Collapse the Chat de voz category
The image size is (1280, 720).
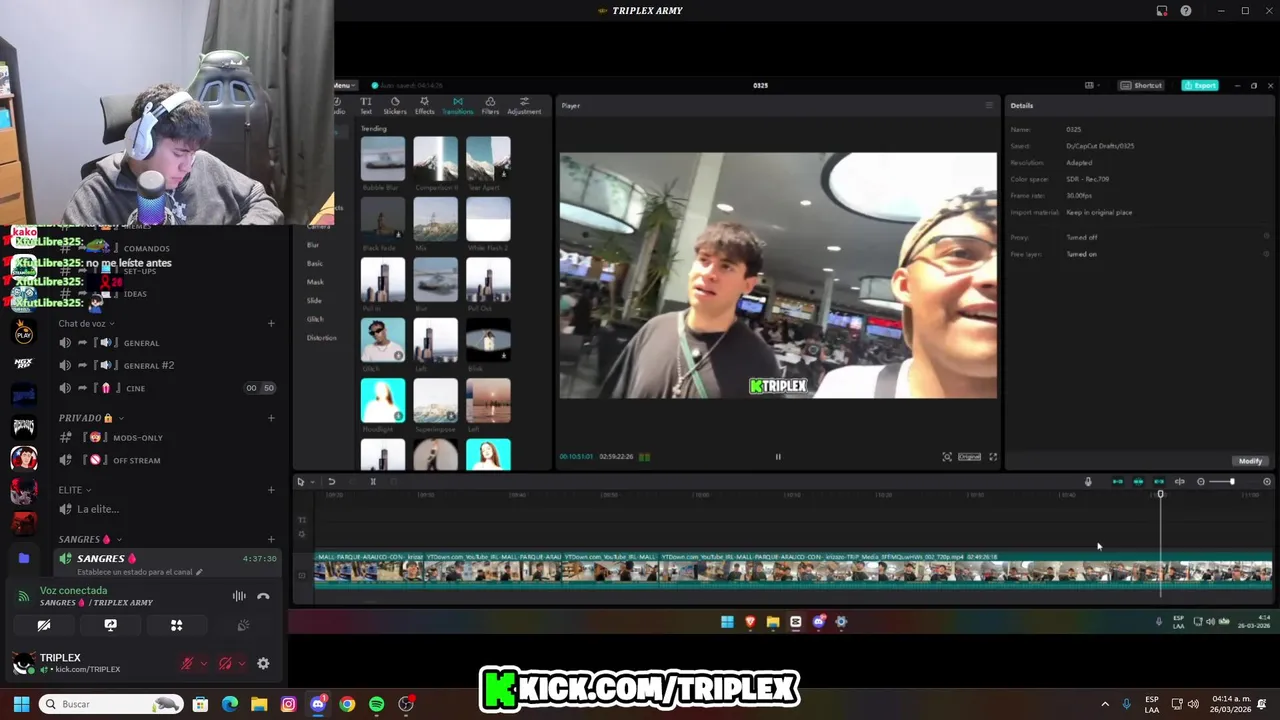(86, 323)
